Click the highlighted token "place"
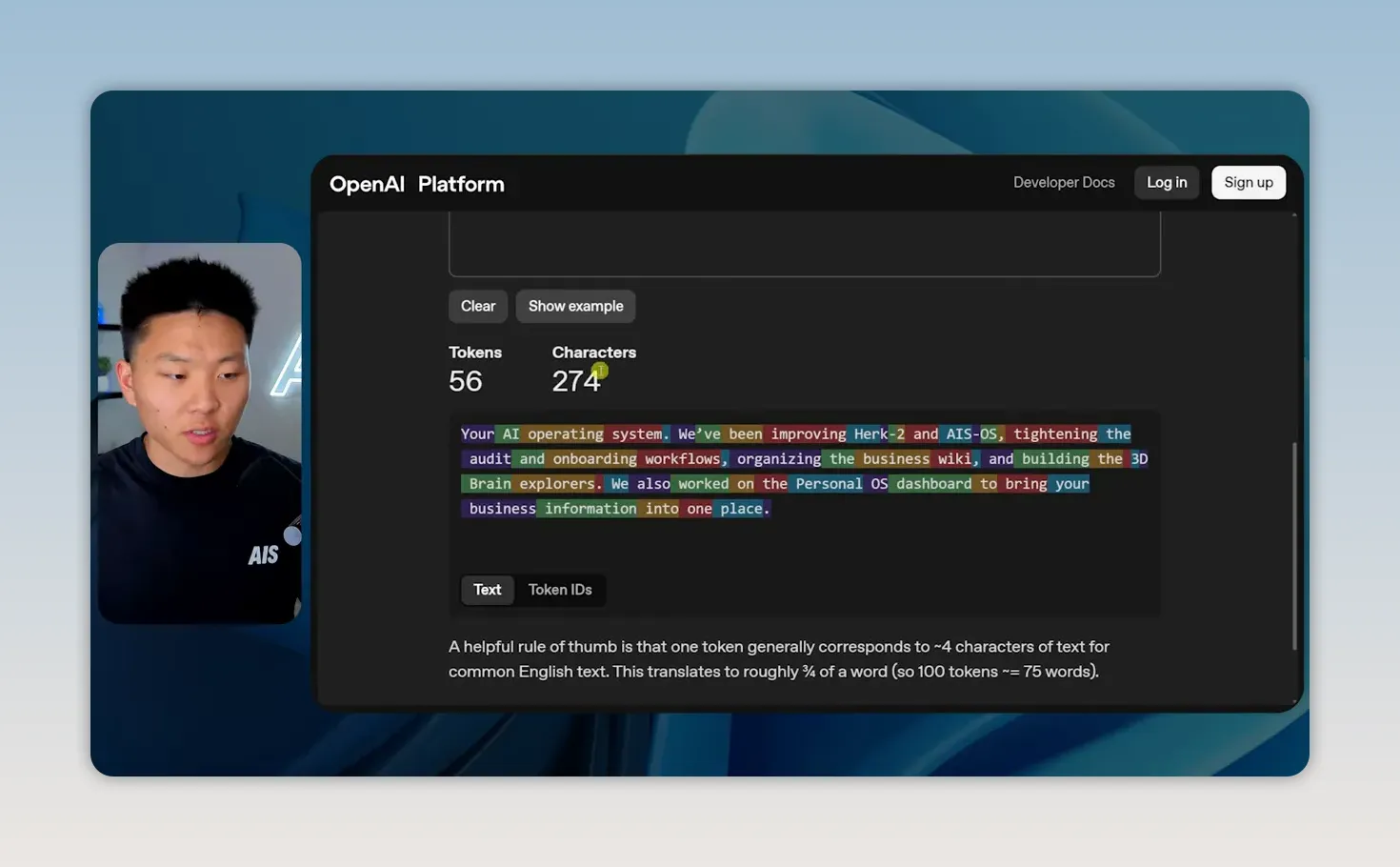Screen dimensions: 1400x867 (738, 509)
